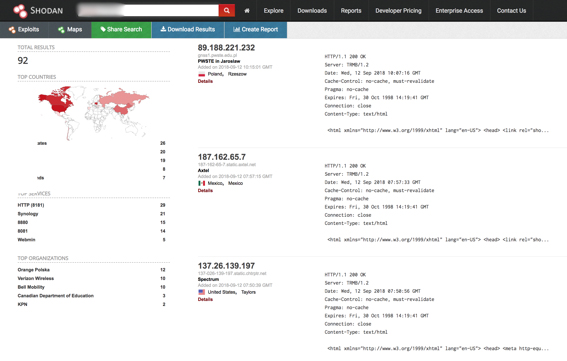Click the United States flag icon
The image size is (567, 361).
point(201,292)
